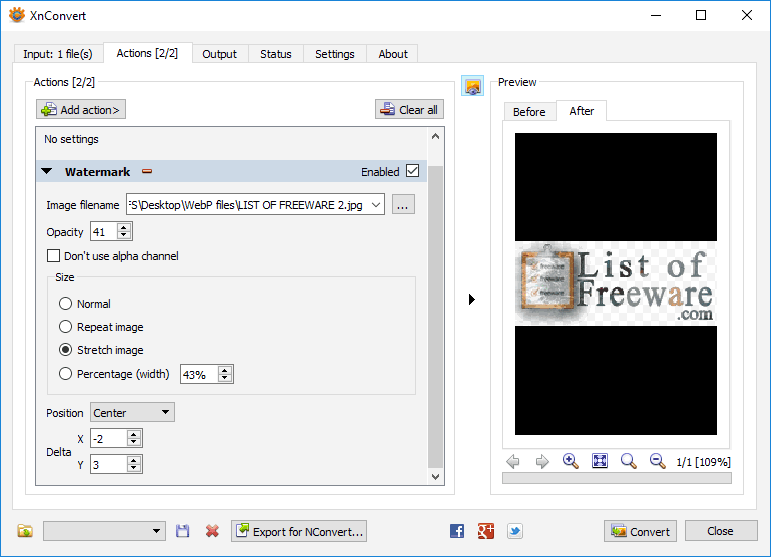
Task: Delete the script preset with the red X
Action: point(212,531)
